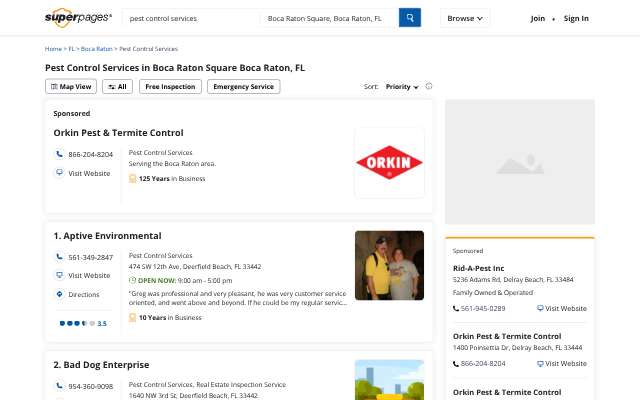Click Directions text for Aptive Environmental
The image size is (640, 400).
pyautogui.click(x=84, y=294)
